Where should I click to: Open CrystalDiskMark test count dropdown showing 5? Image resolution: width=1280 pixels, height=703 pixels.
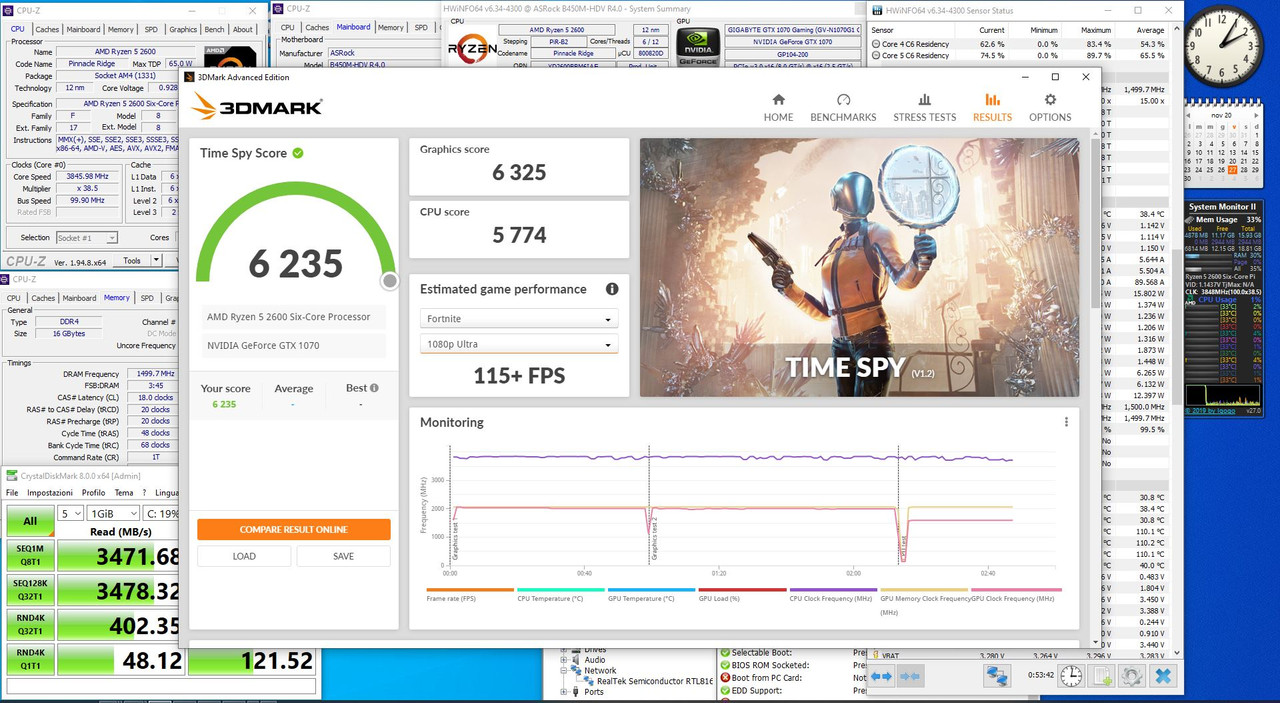70,513
